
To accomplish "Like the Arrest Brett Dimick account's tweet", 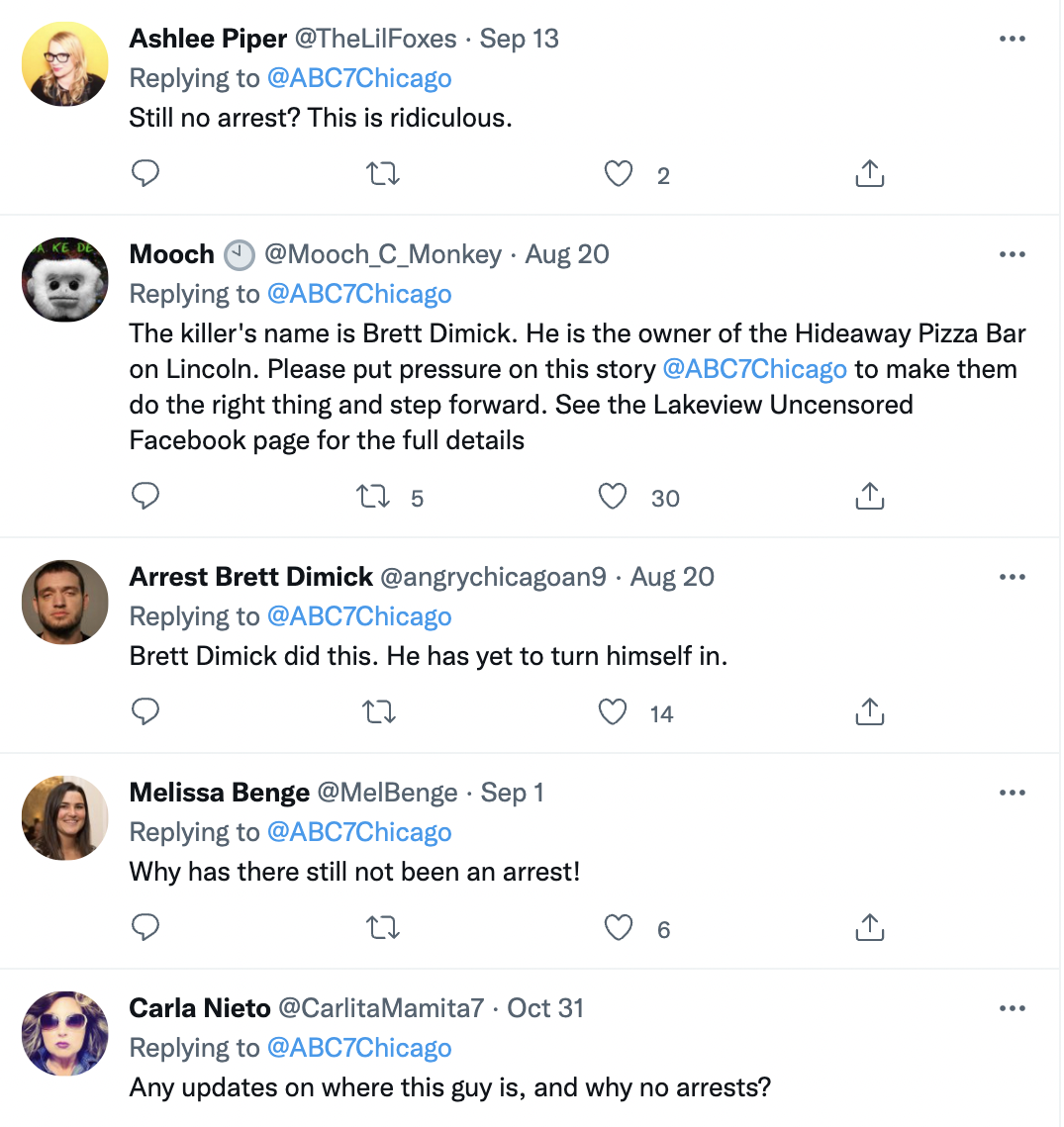I will click(x=614, y=712).
